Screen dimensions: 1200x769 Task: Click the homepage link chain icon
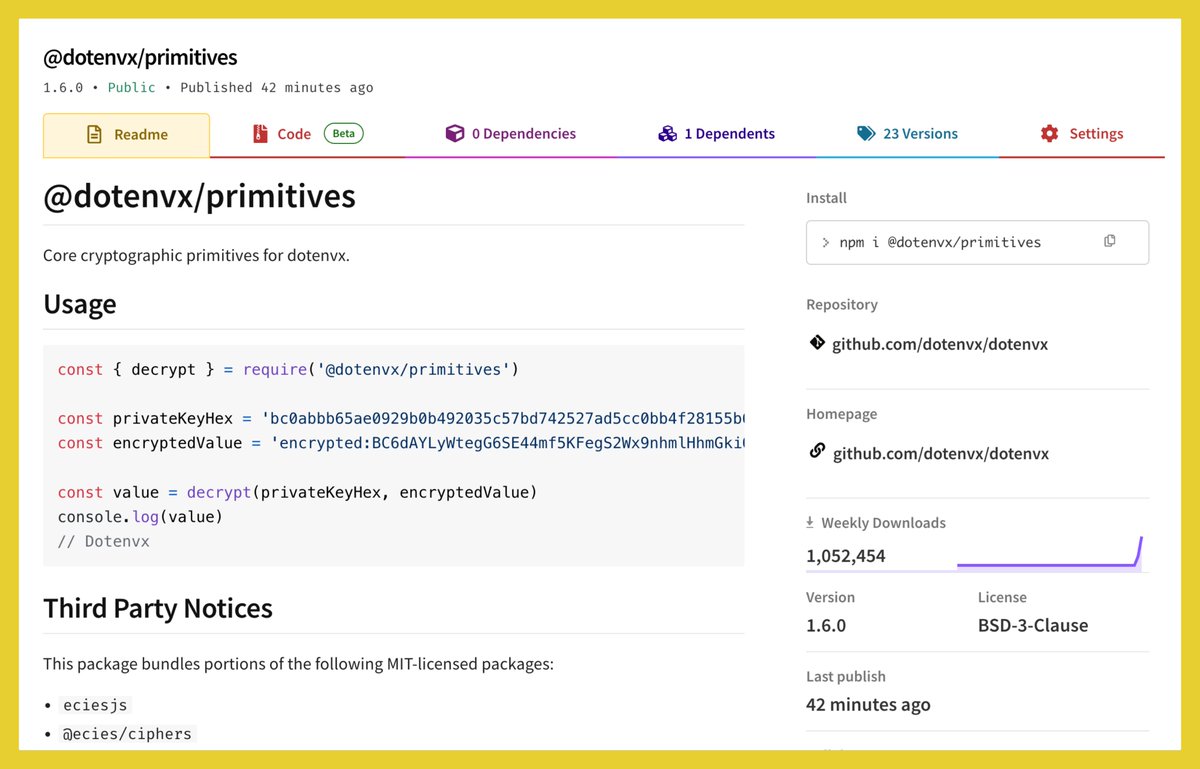pyautogui.click(x=817, y=452)
